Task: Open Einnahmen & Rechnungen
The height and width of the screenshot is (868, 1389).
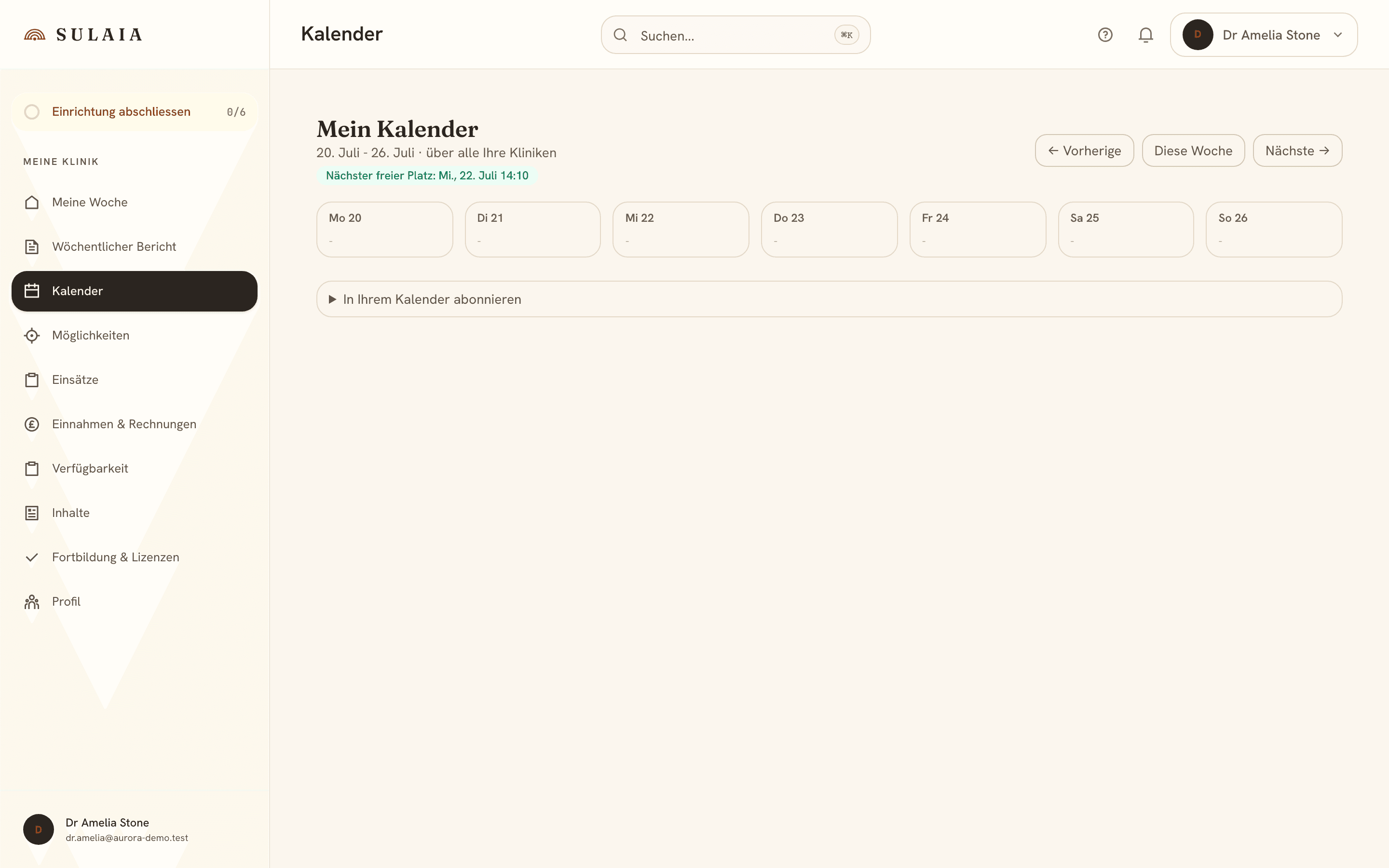Action: point(134,424)
